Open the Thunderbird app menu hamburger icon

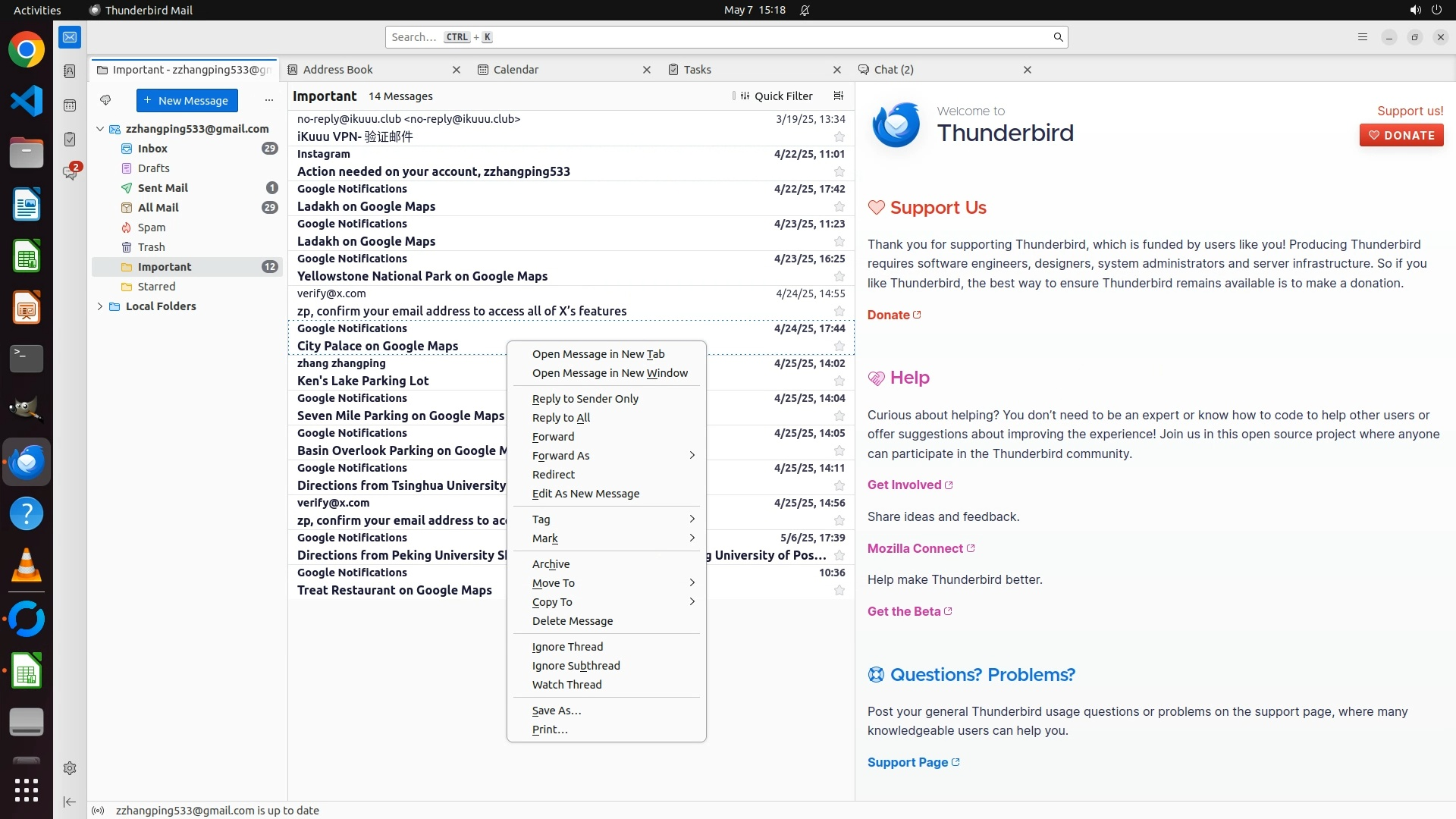pos(1362,37)
